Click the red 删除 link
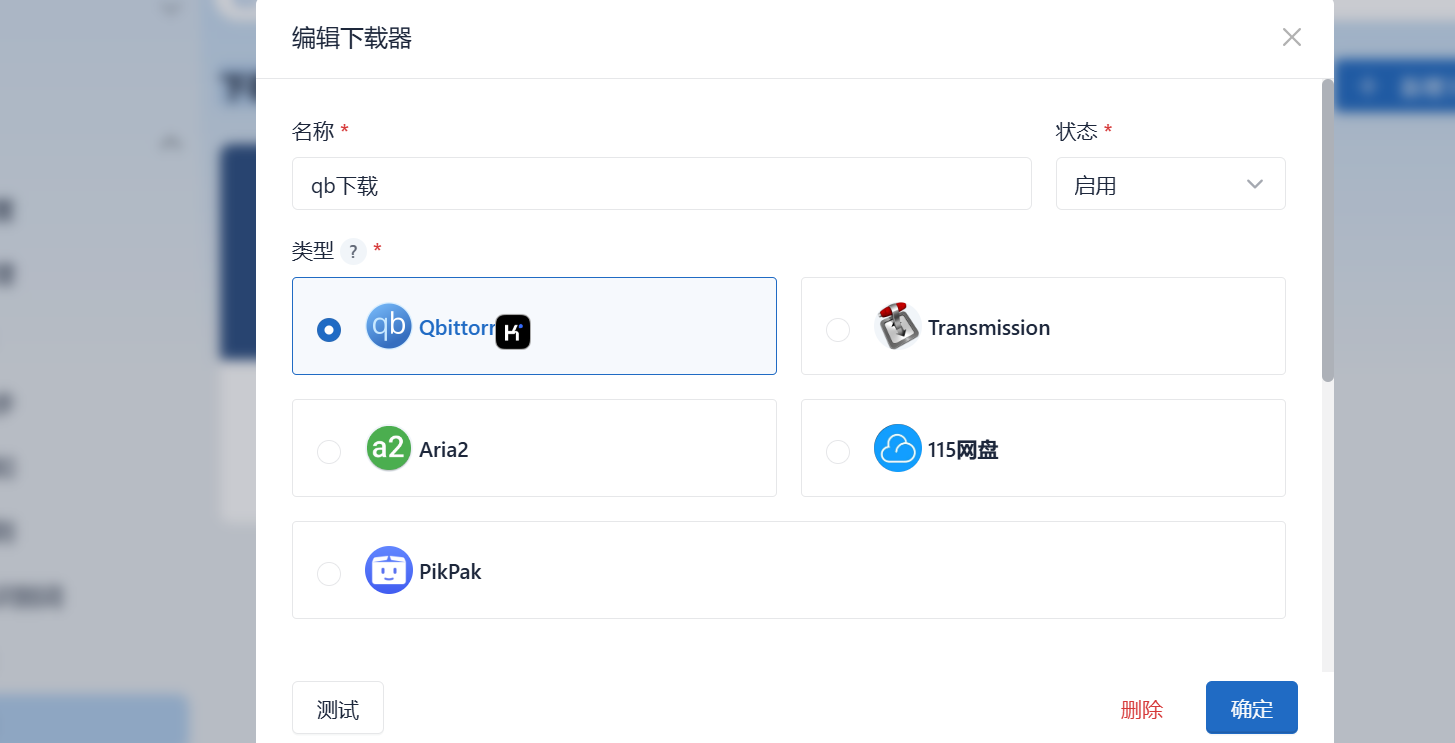Screen dimensions: 1455x743 coord(1142,710)
